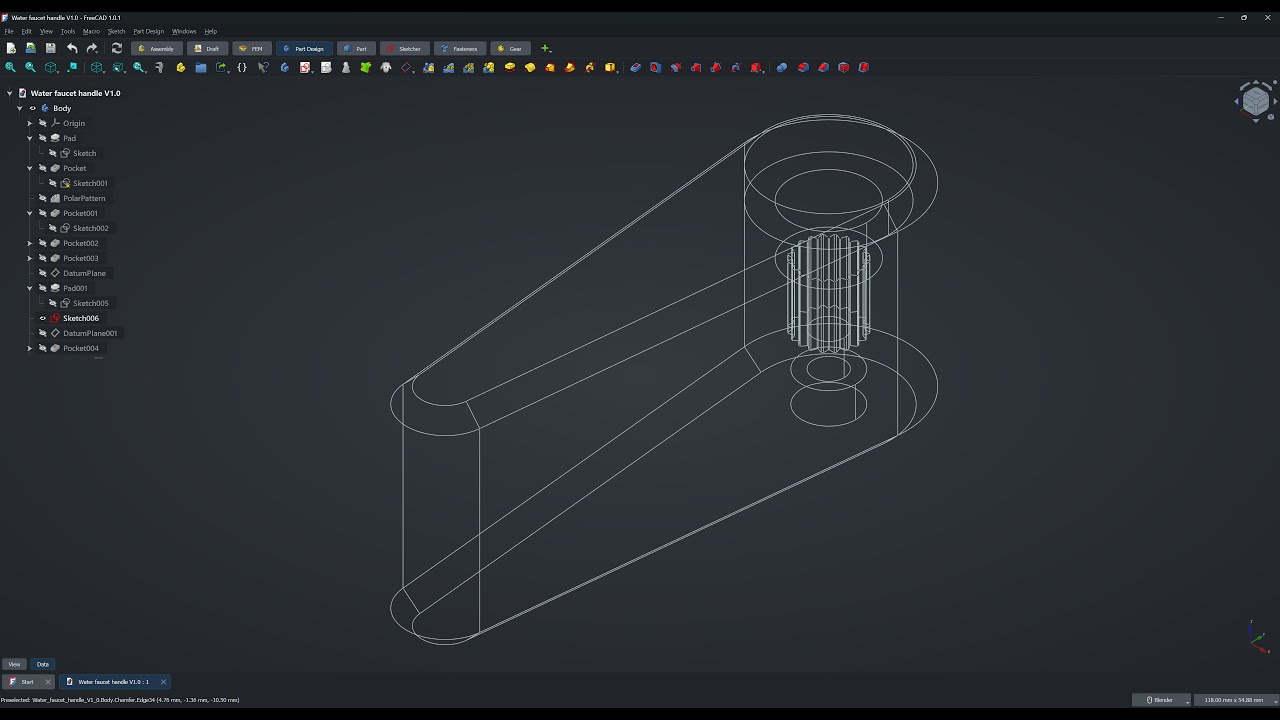Switch to the Assembly workbench
The image size is (1280, 720).
pyautogui.click(x=157, y=48)
